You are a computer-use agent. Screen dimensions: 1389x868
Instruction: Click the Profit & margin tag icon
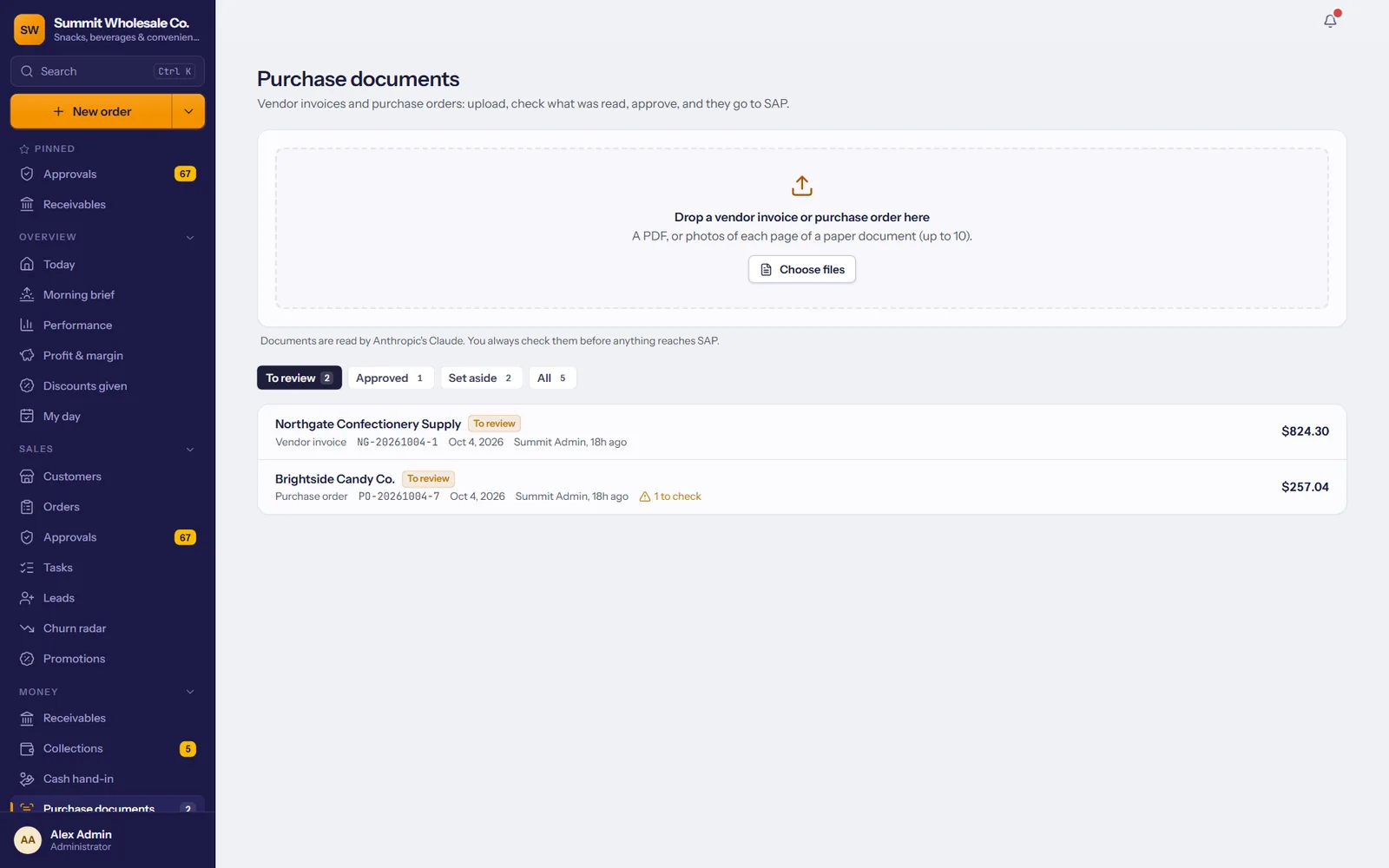pos(27,355)
